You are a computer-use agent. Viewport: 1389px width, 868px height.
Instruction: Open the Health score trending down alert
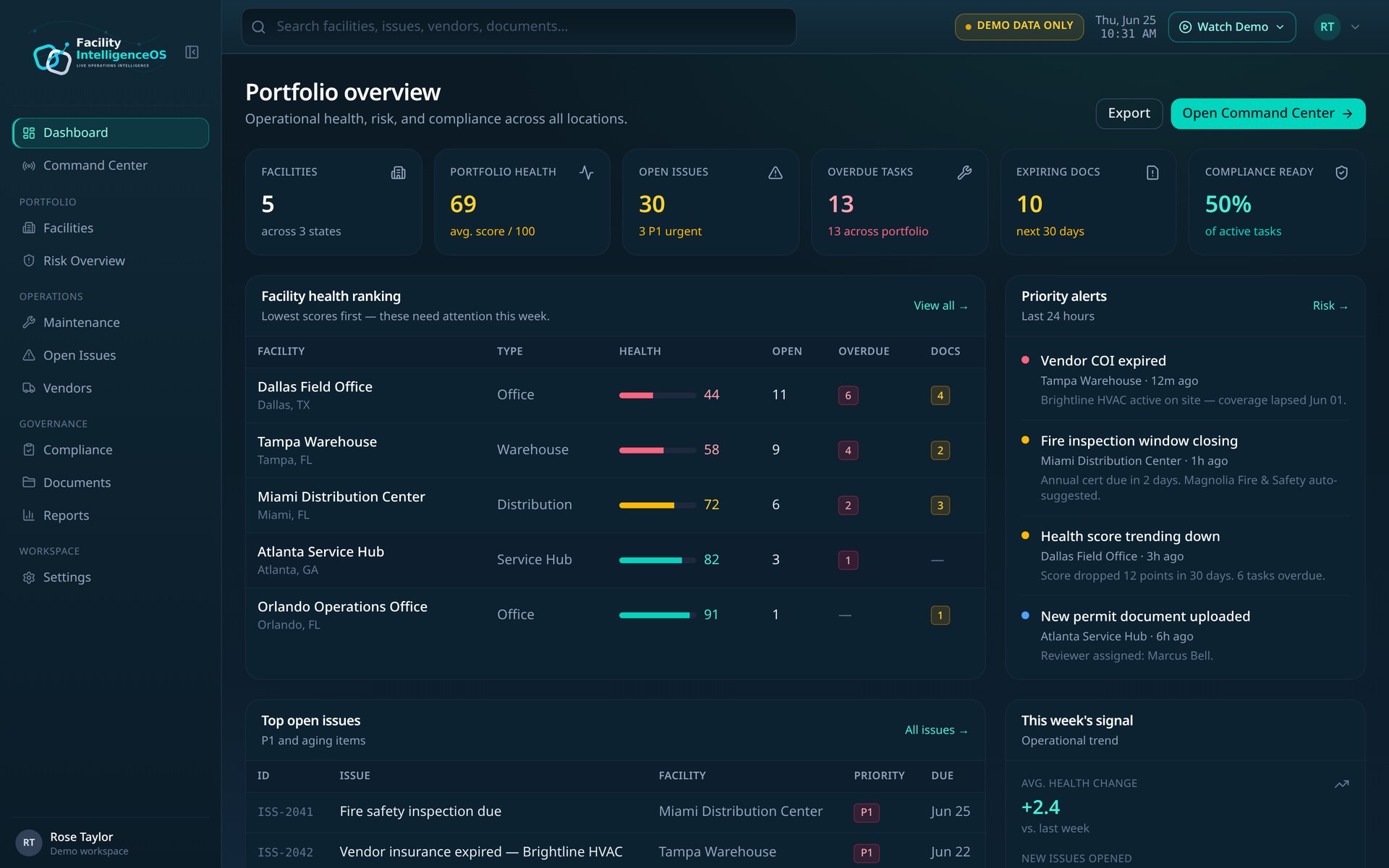point(1185,556)
